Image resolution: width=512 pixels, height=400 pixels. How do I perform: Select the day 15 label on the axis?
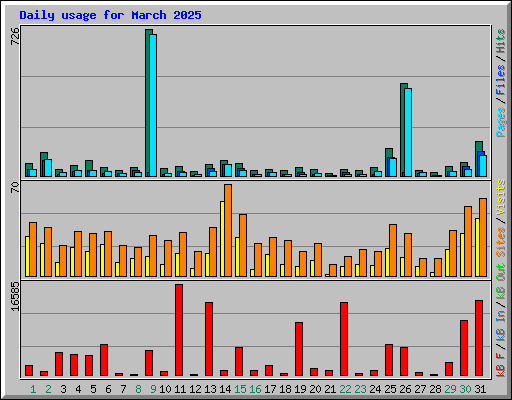[240, 389]
